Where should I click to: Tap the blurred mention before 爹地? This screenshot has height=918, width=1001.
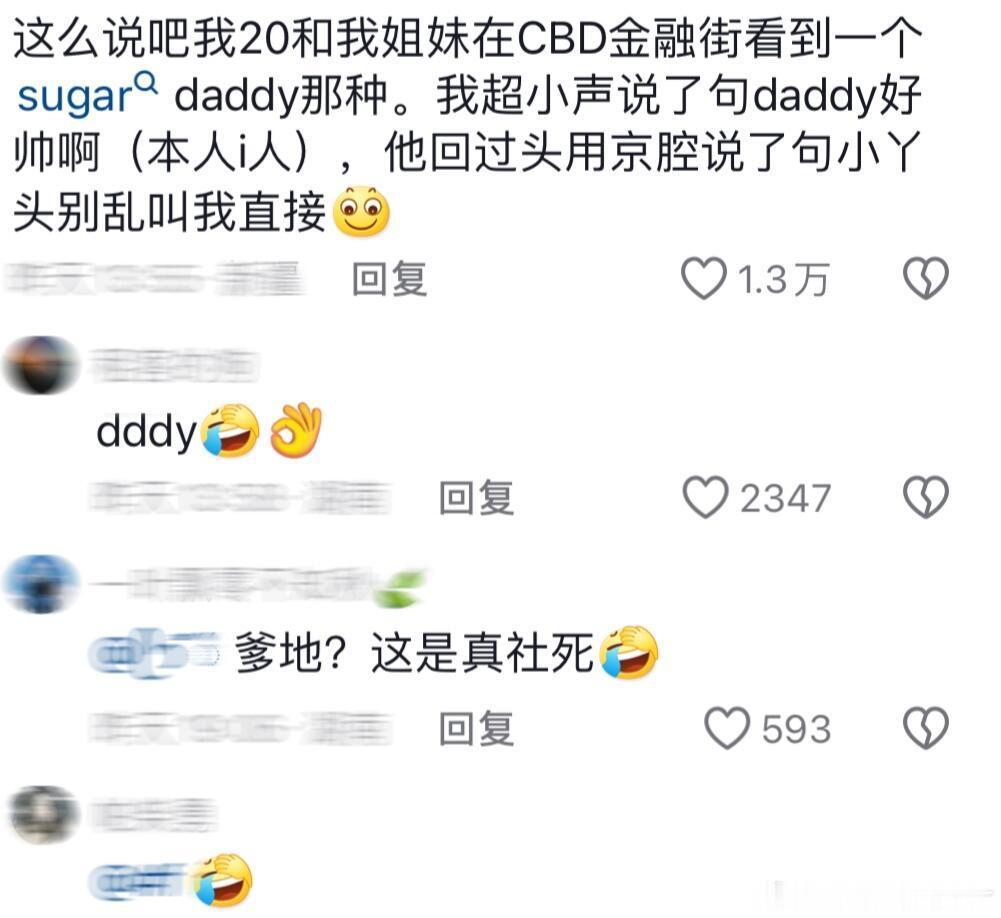(x=156, y=652)
